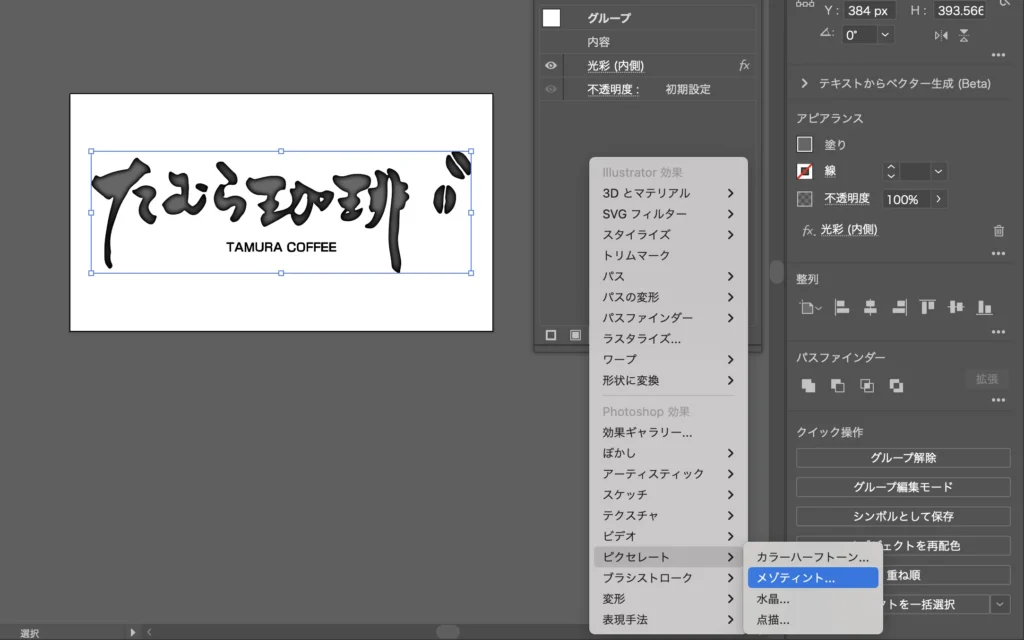Image resolution: width=1024 pixels, height=640 pixels.
Task: Expand the opacity 100% flyout arrow
Action: pos(938,199)
